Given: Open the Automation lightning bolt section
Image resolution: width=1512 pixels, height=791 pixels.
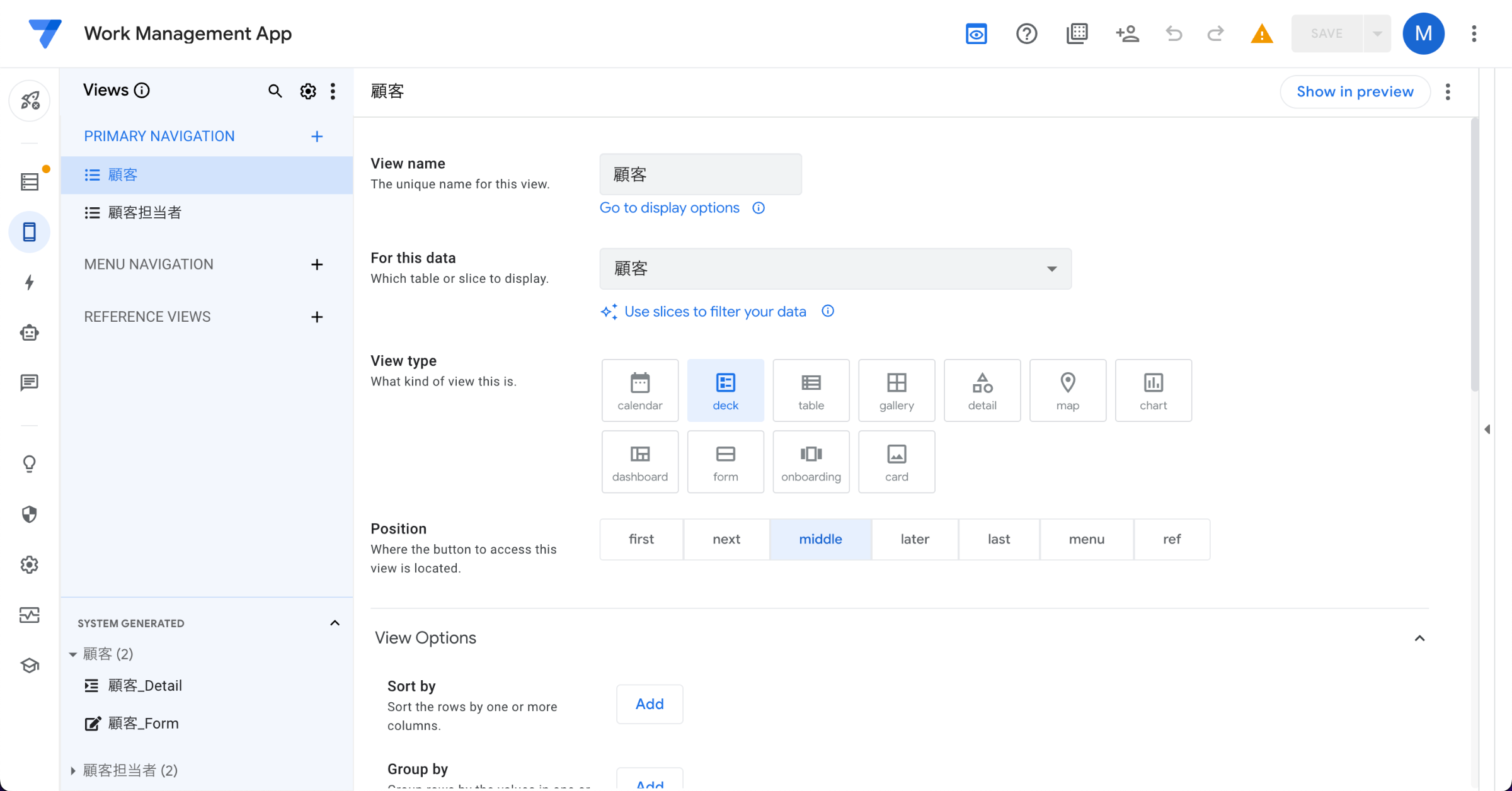Looking at the screenshot, I should (x=29, y=282).
